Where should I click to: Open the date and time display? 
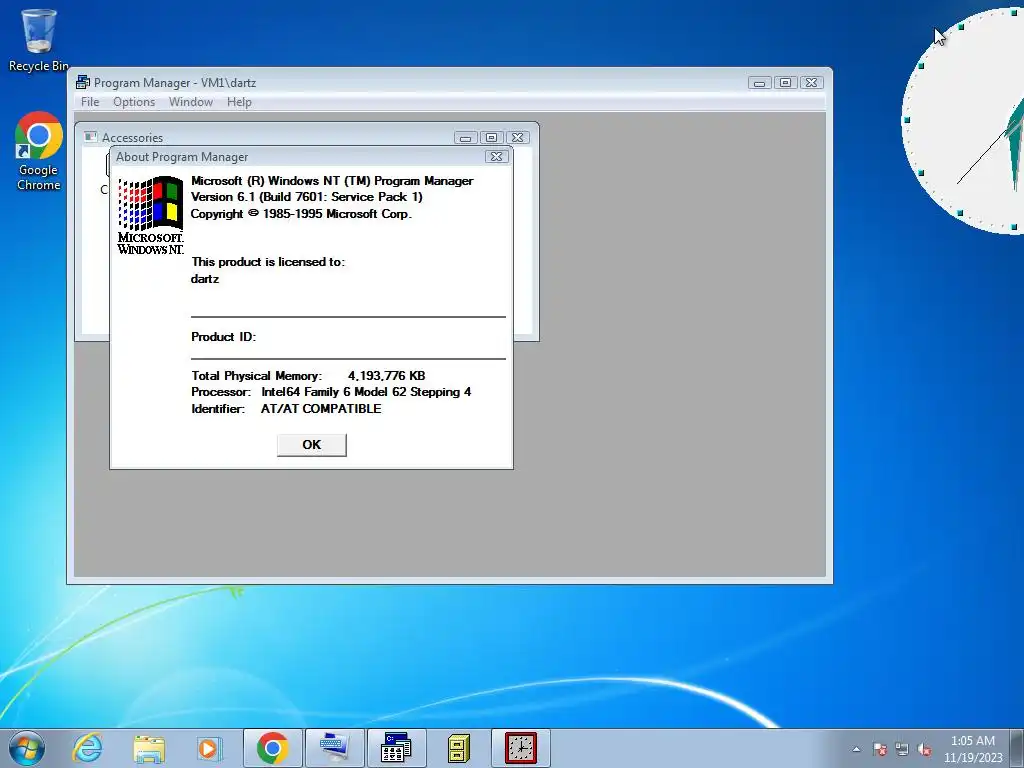click(x=973, y=749)
